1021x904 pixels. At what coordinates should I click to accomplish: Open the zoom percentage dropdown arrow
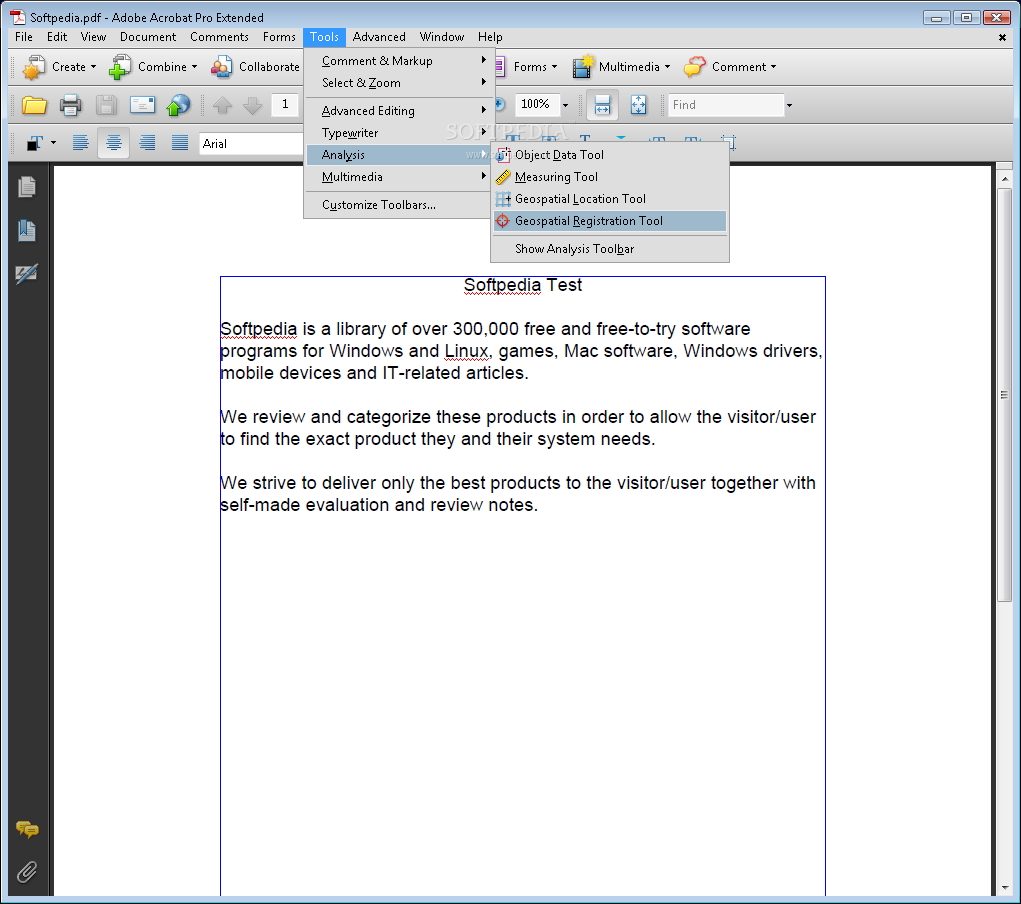[x=565, y=105]
